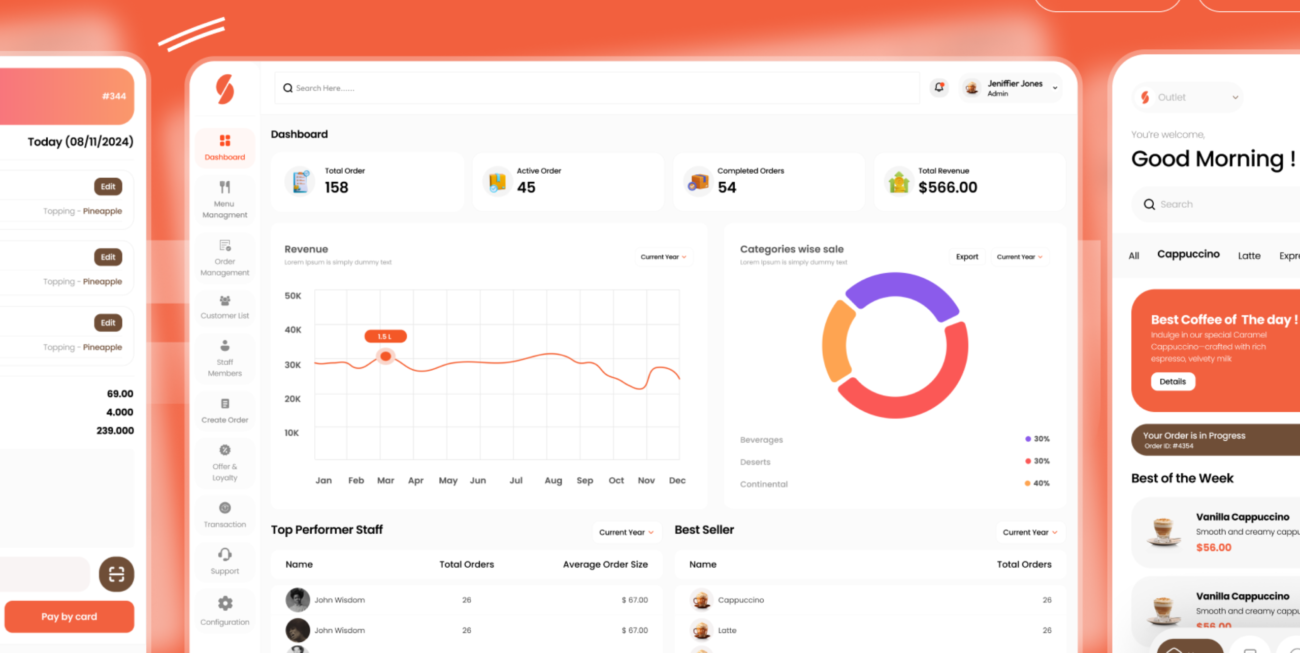Open the Transaction section

[224, 516]
